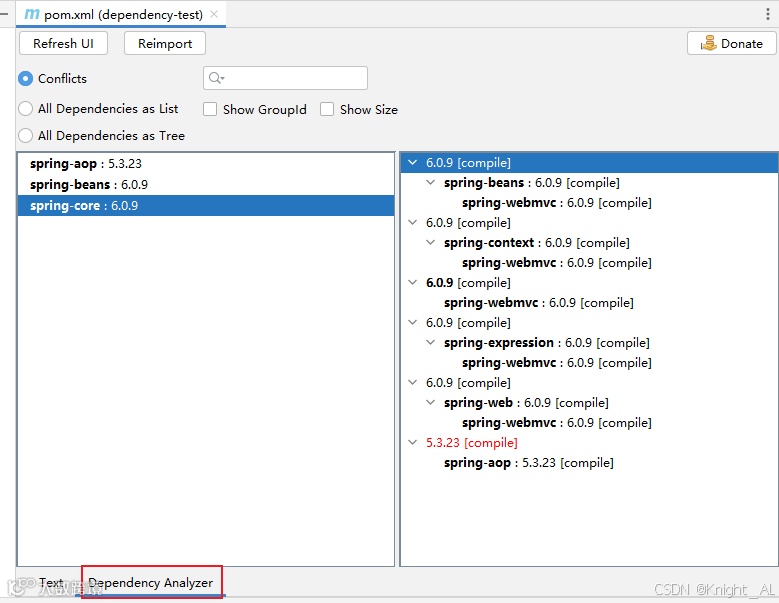The image size is (779, 603).
Task: Click the Donate coins icon
Action: (708, 43)
